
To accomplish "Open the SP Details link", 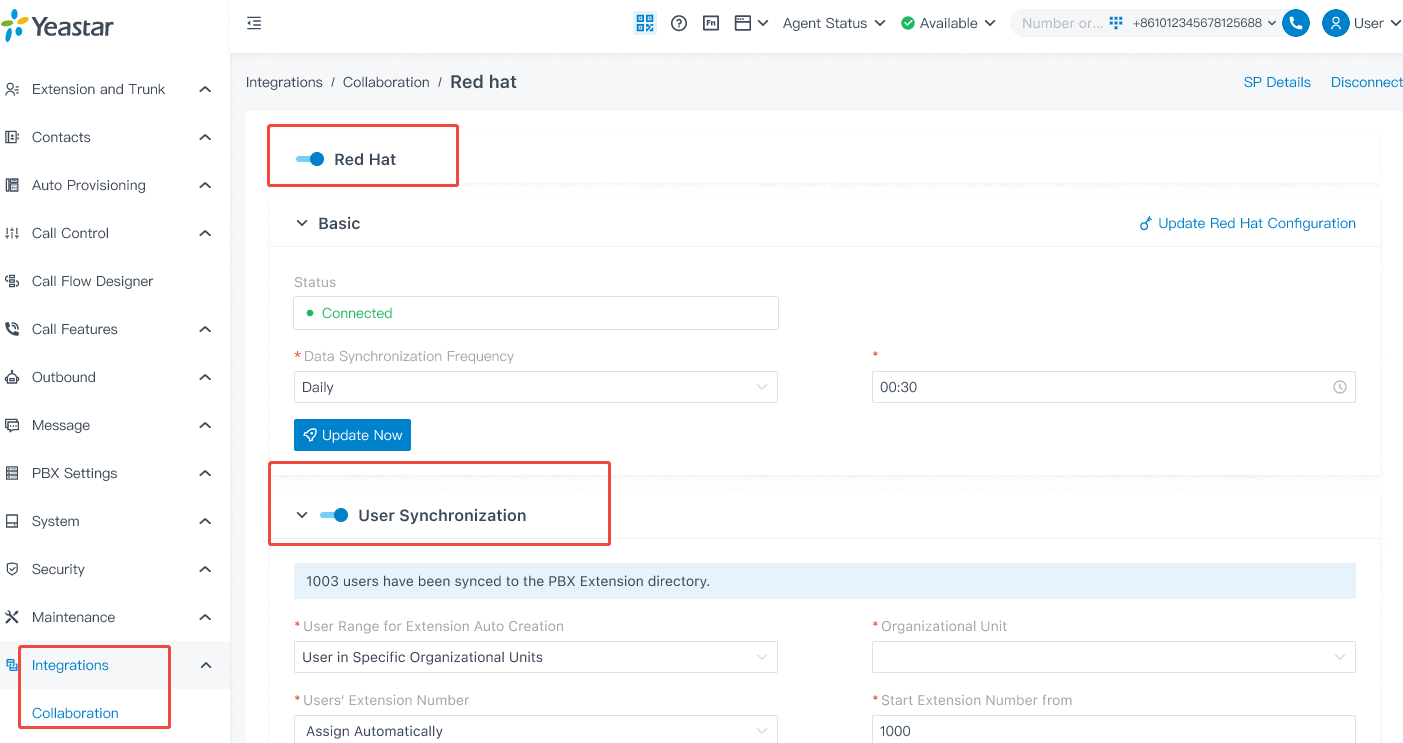I will point(1276,82).
